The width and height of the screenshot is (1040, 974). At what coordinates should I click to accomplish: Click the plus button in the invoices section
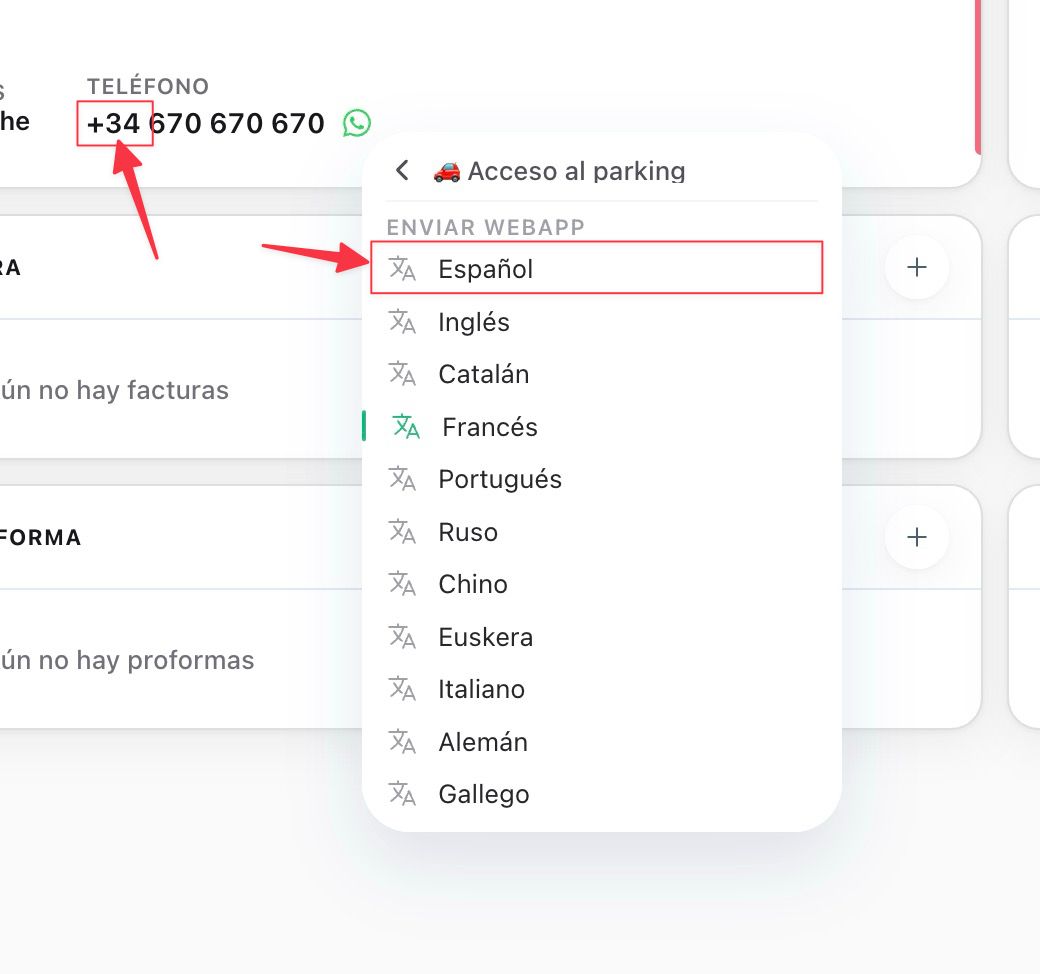[917, 267]
